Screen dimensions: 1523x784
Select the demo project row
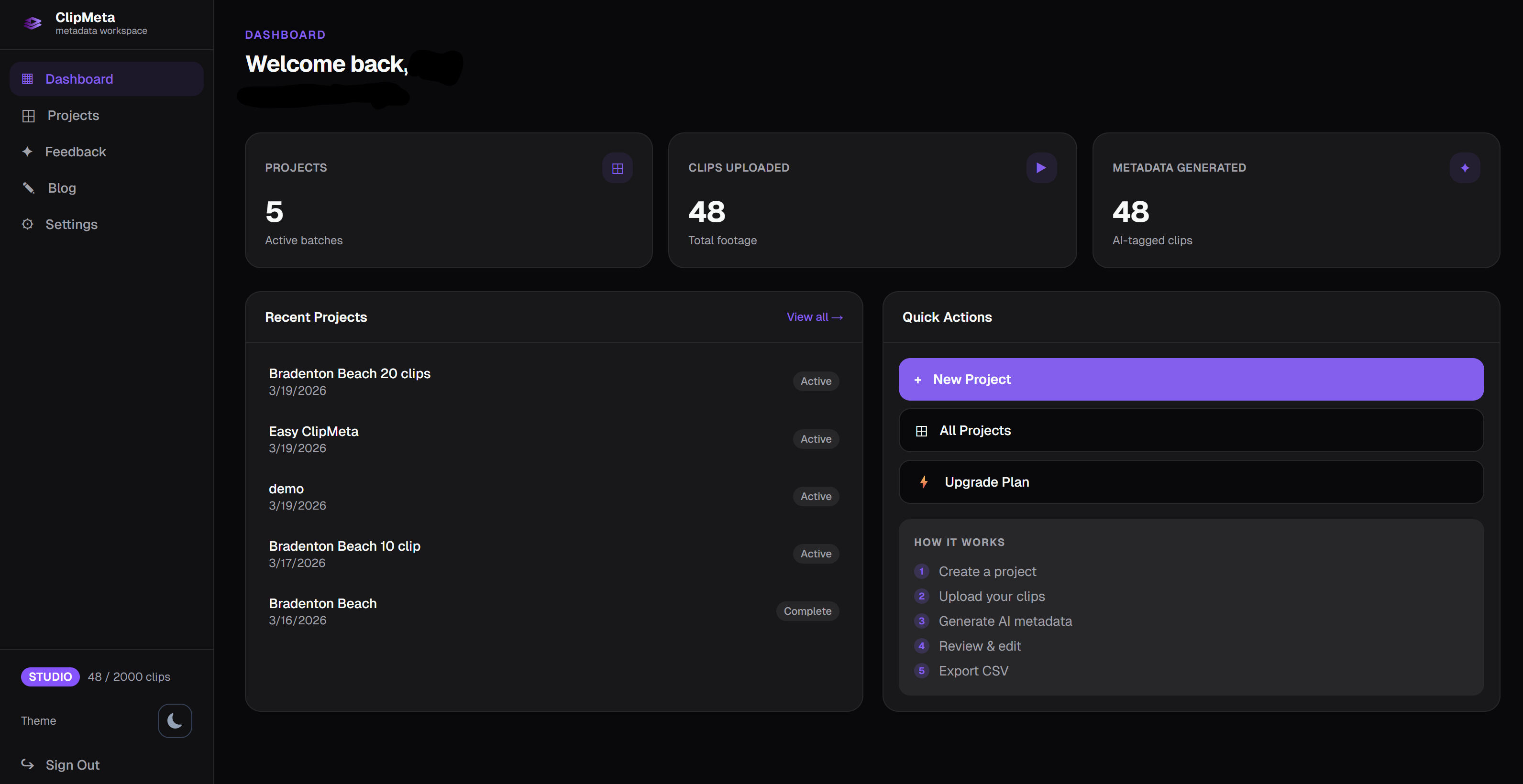tap(286, 489)
